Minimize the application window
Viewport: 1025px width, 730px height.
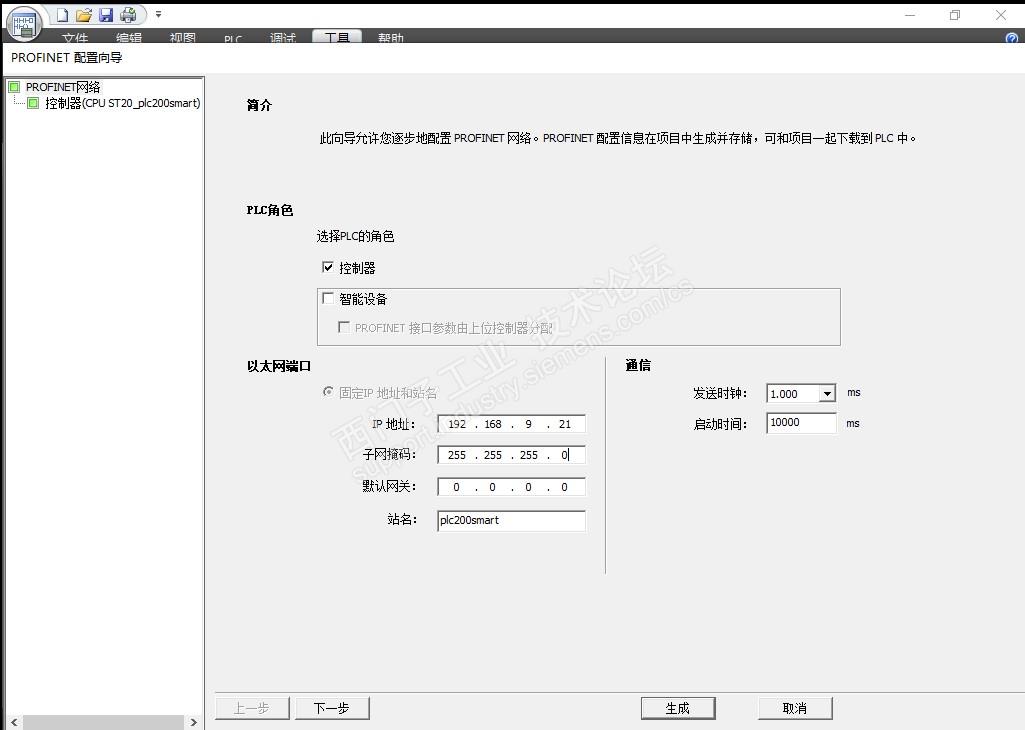point(910,15)
